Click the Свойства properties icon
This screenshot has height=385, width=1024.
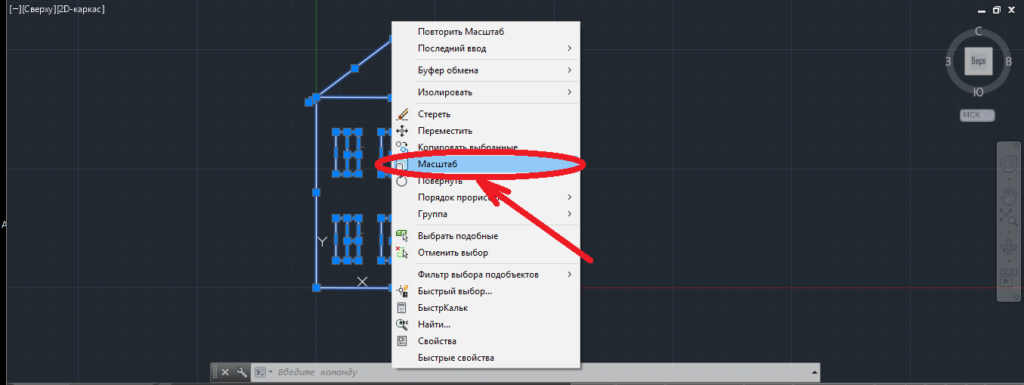402,341
